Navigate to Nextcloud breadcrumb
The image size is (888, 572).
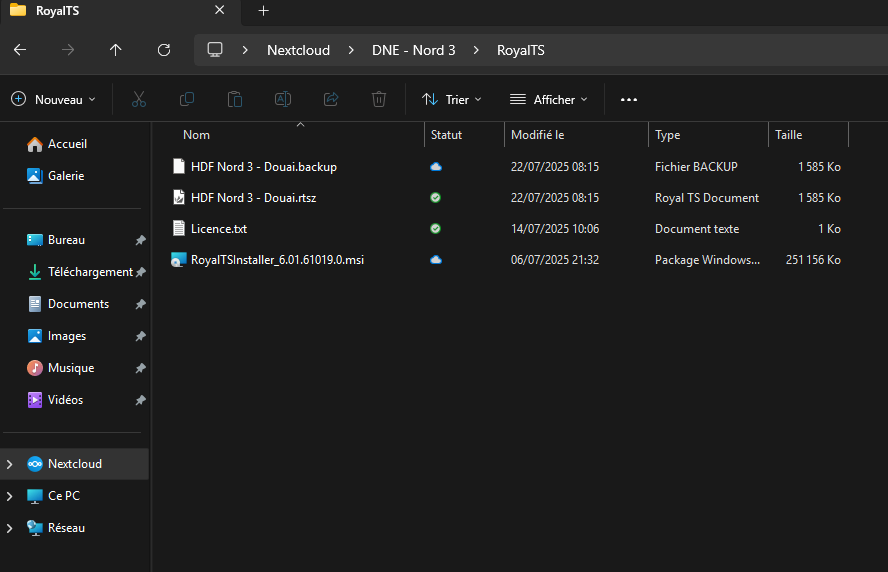coord(298,50)
